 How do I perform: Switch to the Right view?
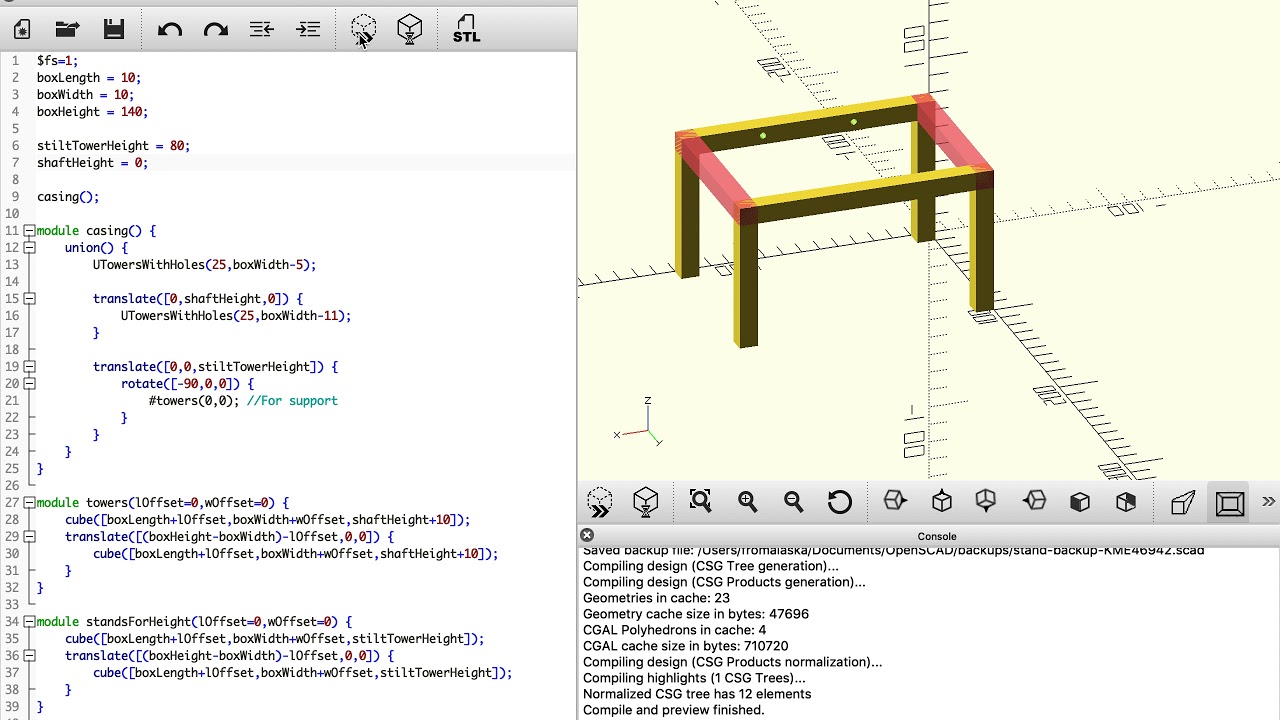(895, 501)
